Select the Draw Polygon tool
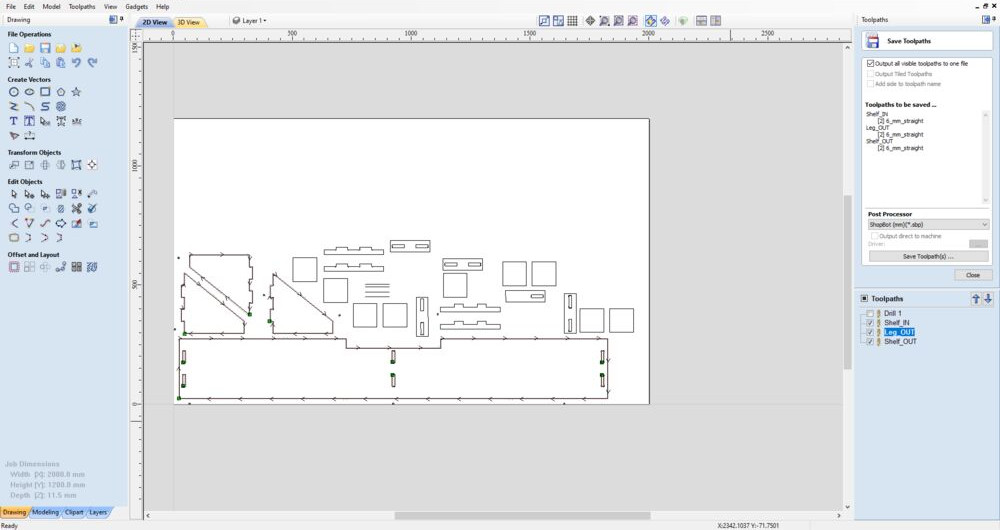1000x530 pixels. tap(61, 92)
